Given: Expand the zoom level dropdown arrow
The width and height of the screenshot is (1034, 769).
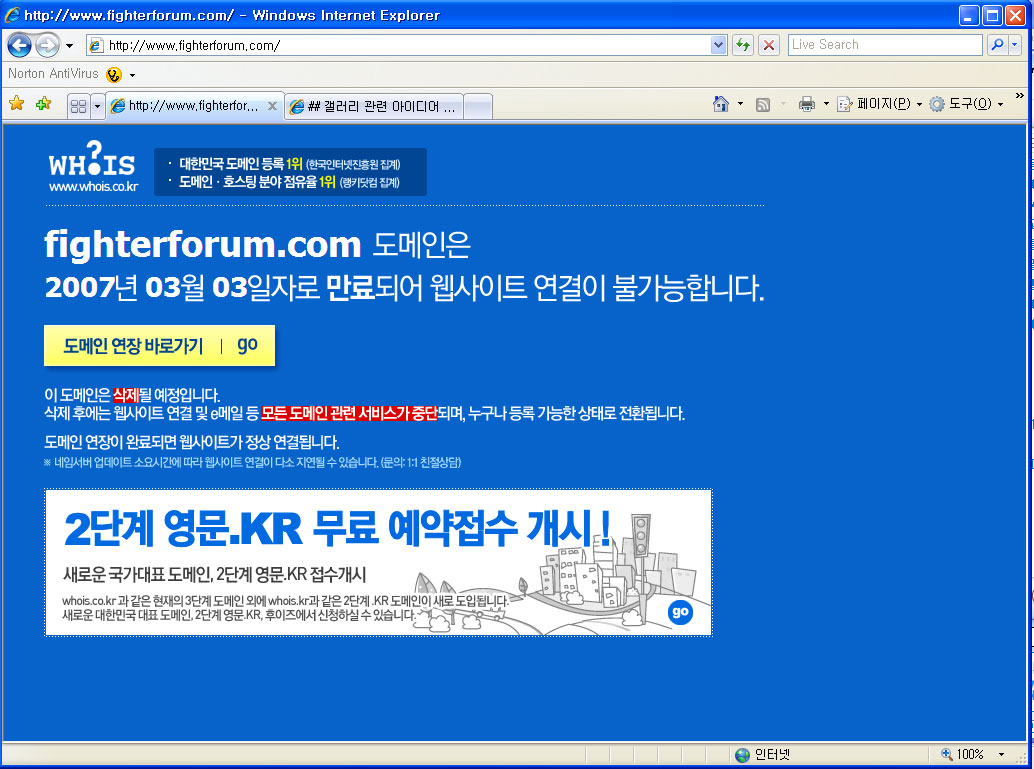Looking at the screenshot, I should click(x=1001, y=754).
